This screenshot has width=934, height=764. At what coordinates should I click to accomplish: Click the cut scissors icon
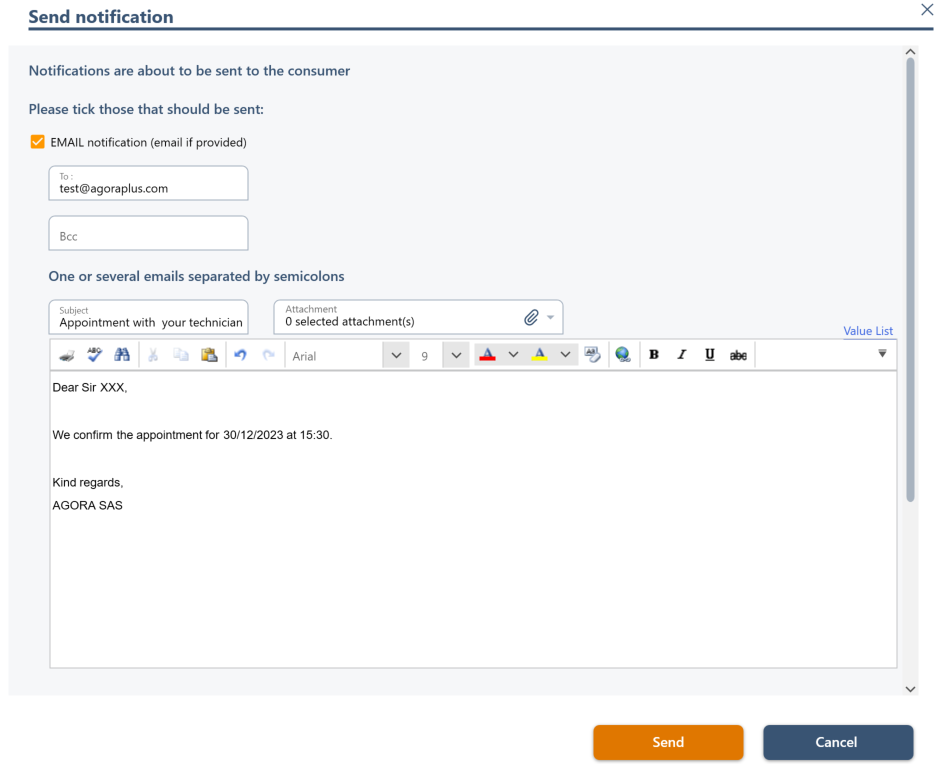coord(153,355)
